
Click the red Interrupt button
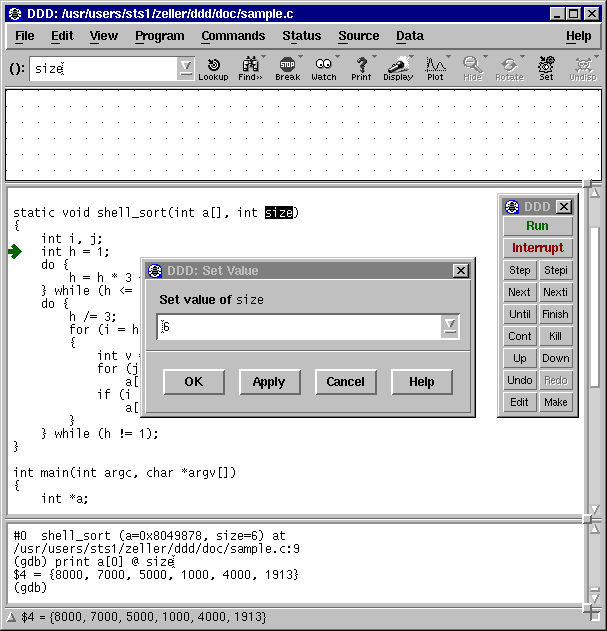537,248
